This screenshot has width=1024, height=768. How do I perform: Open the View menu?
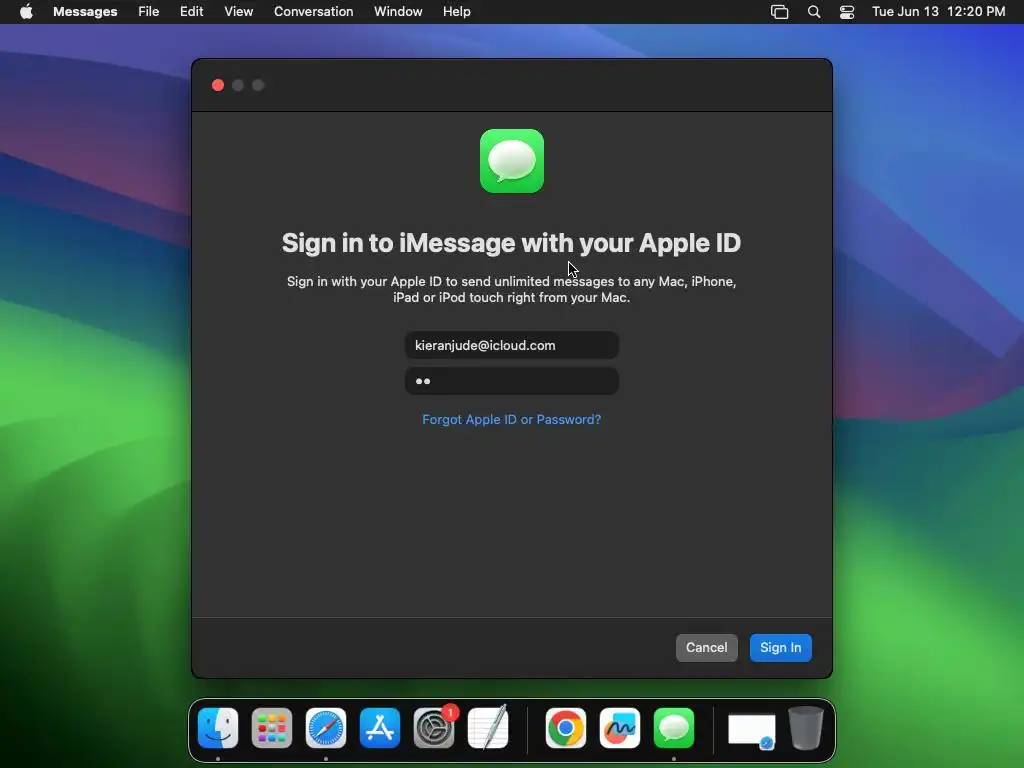point(238,11)
